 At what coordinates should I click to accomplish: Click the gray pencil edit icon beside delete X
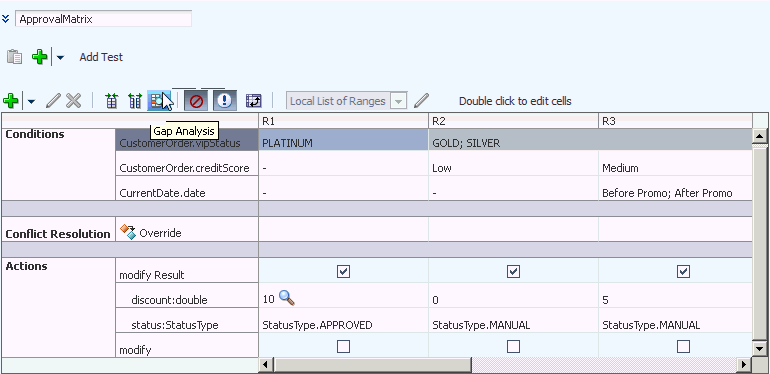53,101
